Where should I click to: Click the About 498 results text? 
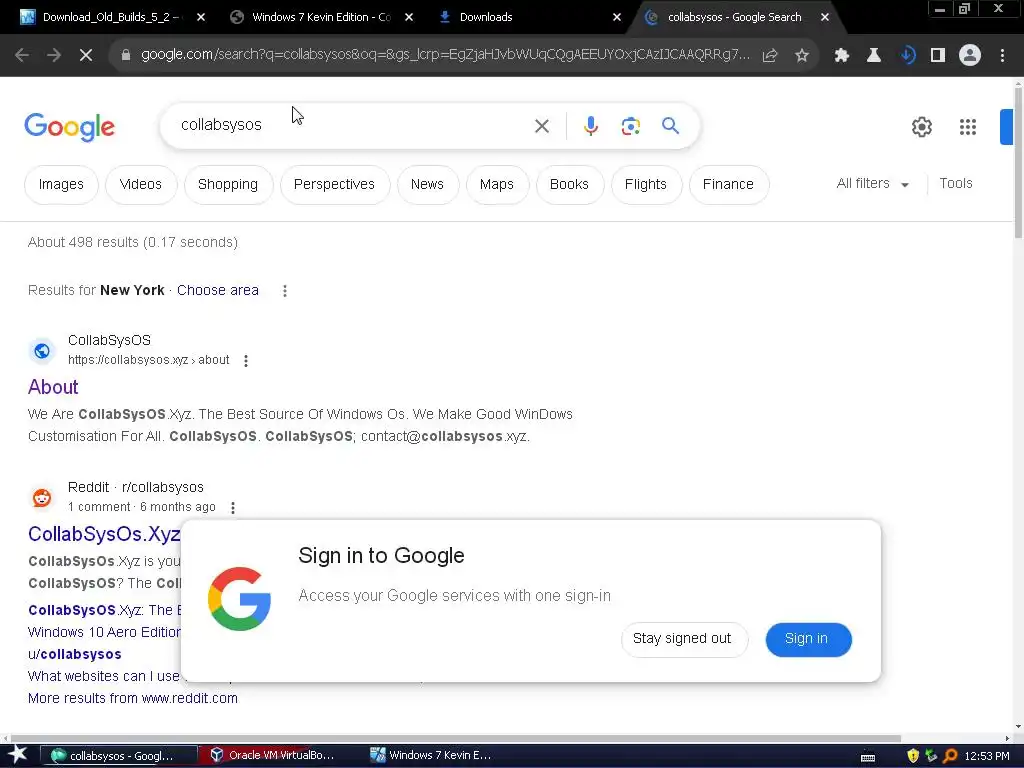coord(133,242)
